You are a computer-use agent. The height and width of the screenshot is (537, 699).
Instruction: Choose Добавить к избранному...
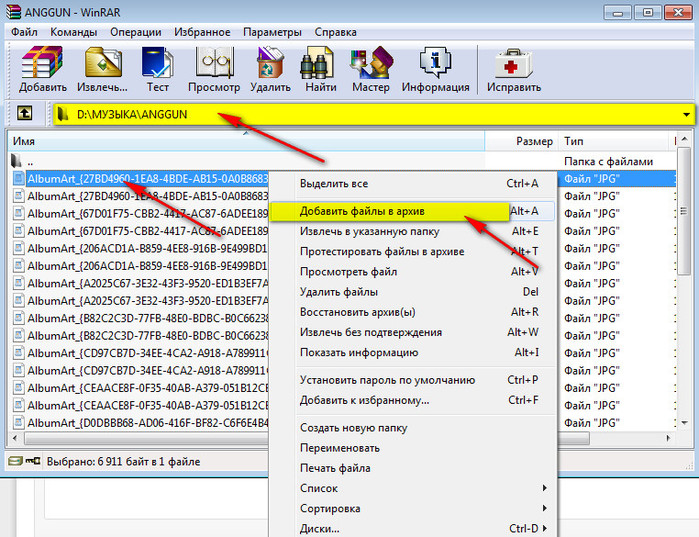(413, 400)
